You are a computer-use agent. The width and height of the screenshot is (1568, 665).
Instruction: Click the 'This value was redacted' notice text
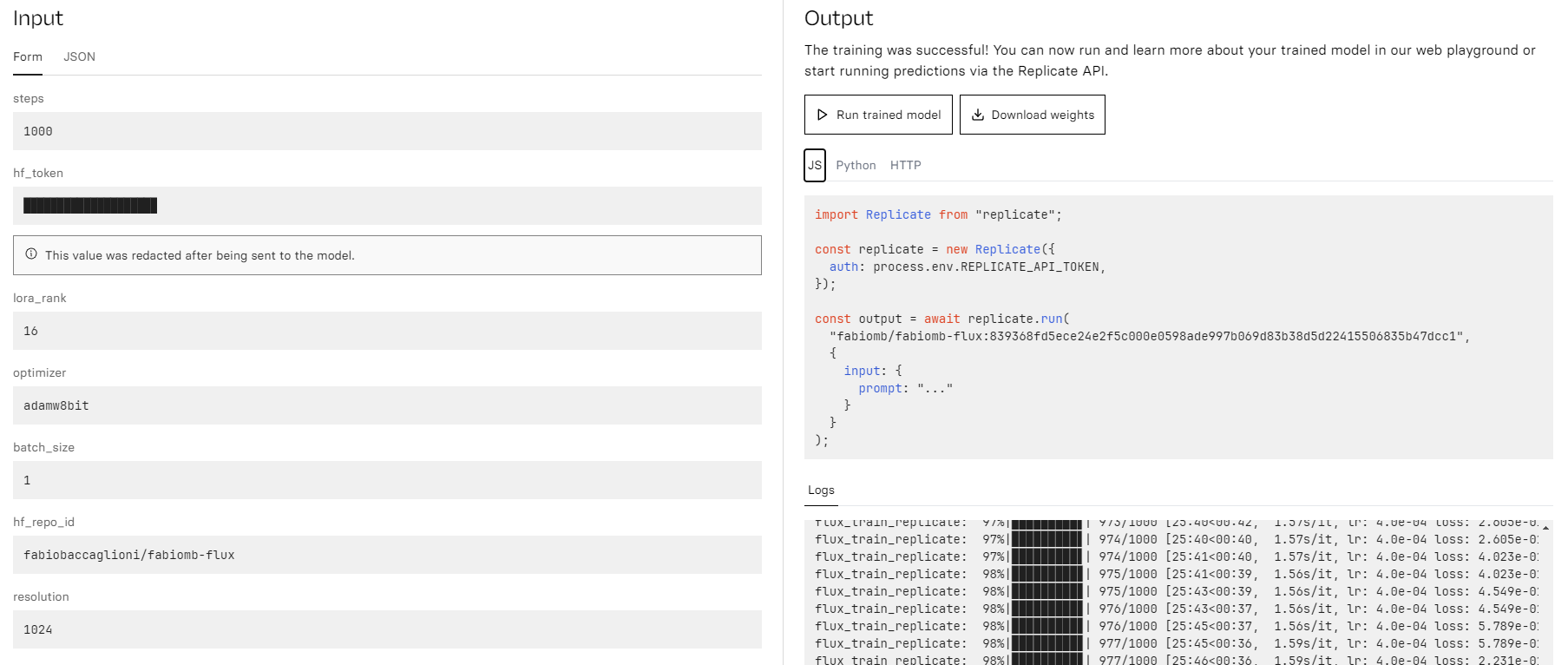[x=200, y=255]
